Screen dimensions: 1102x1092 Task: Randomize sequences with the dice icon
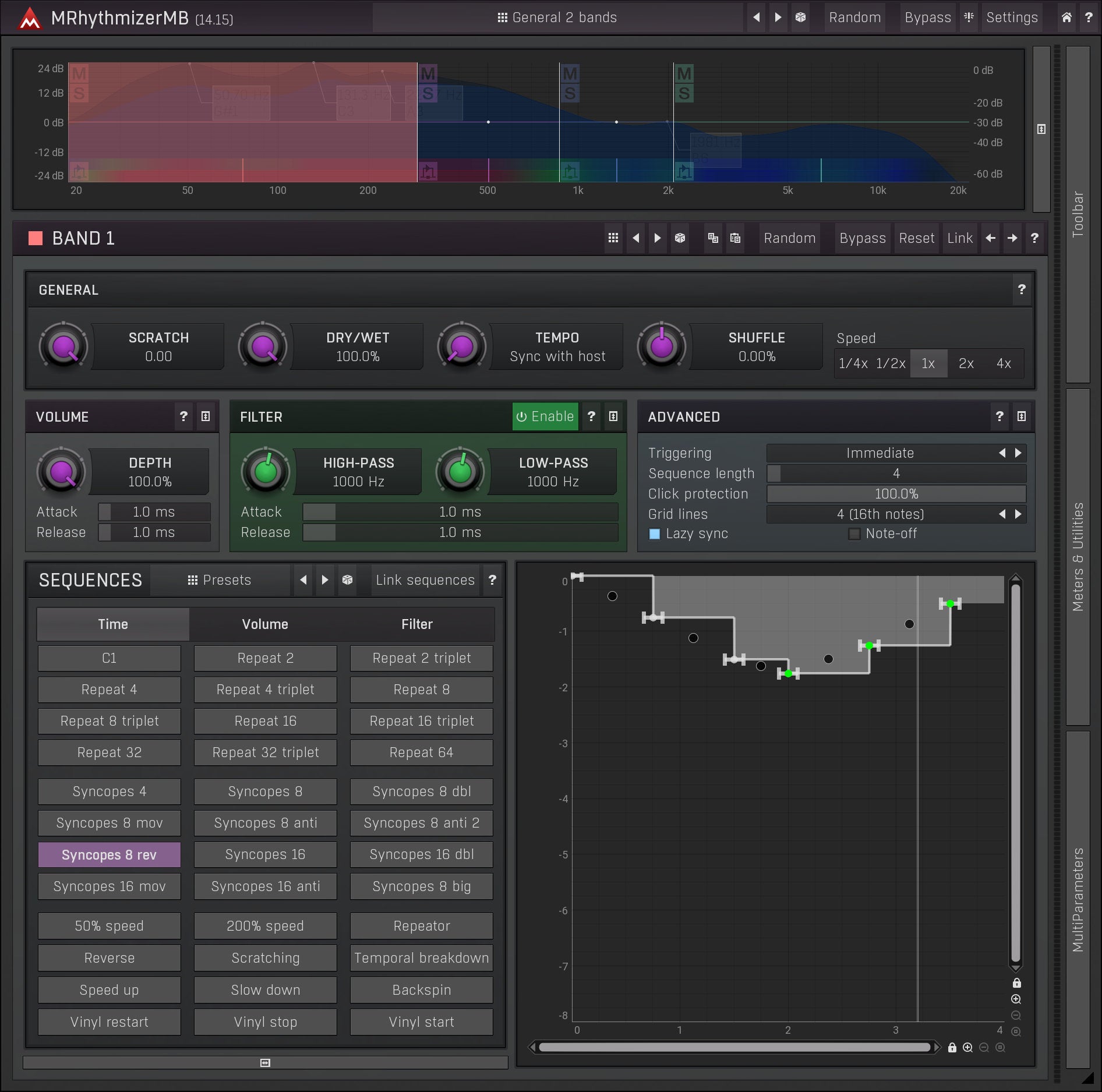pos(347,580)
